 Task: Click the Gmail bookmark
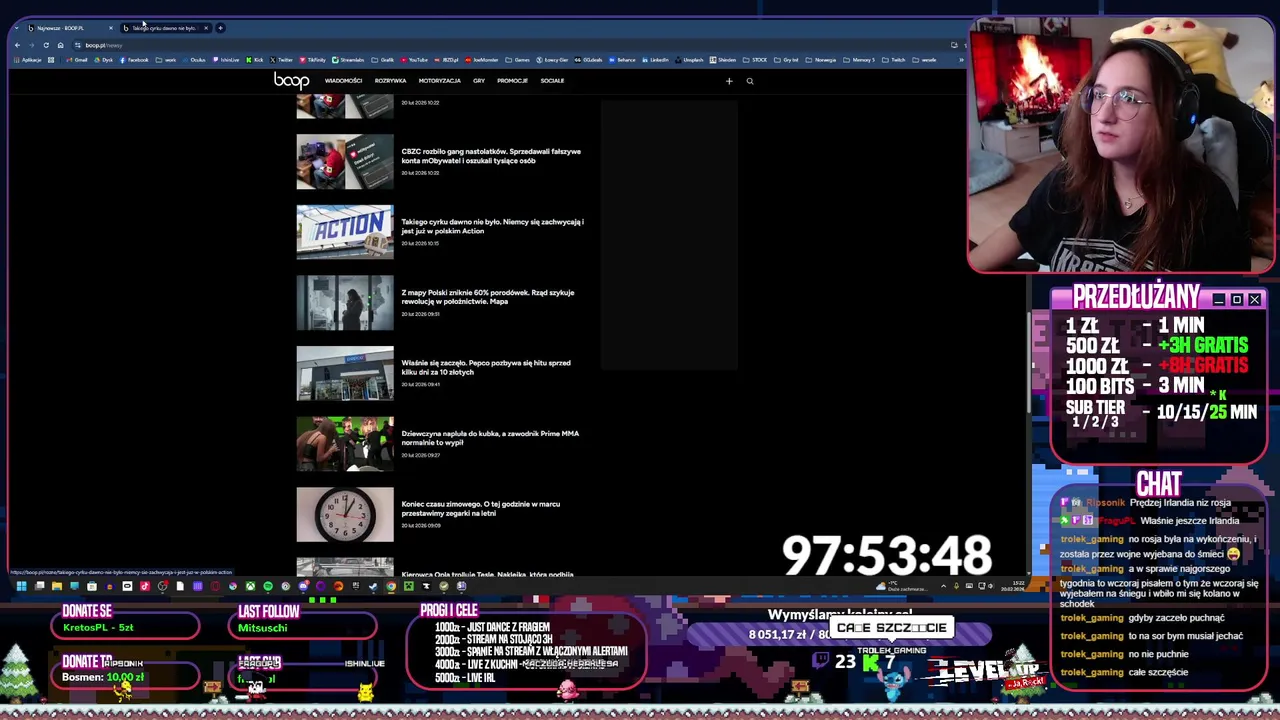(x=77, y=60)
